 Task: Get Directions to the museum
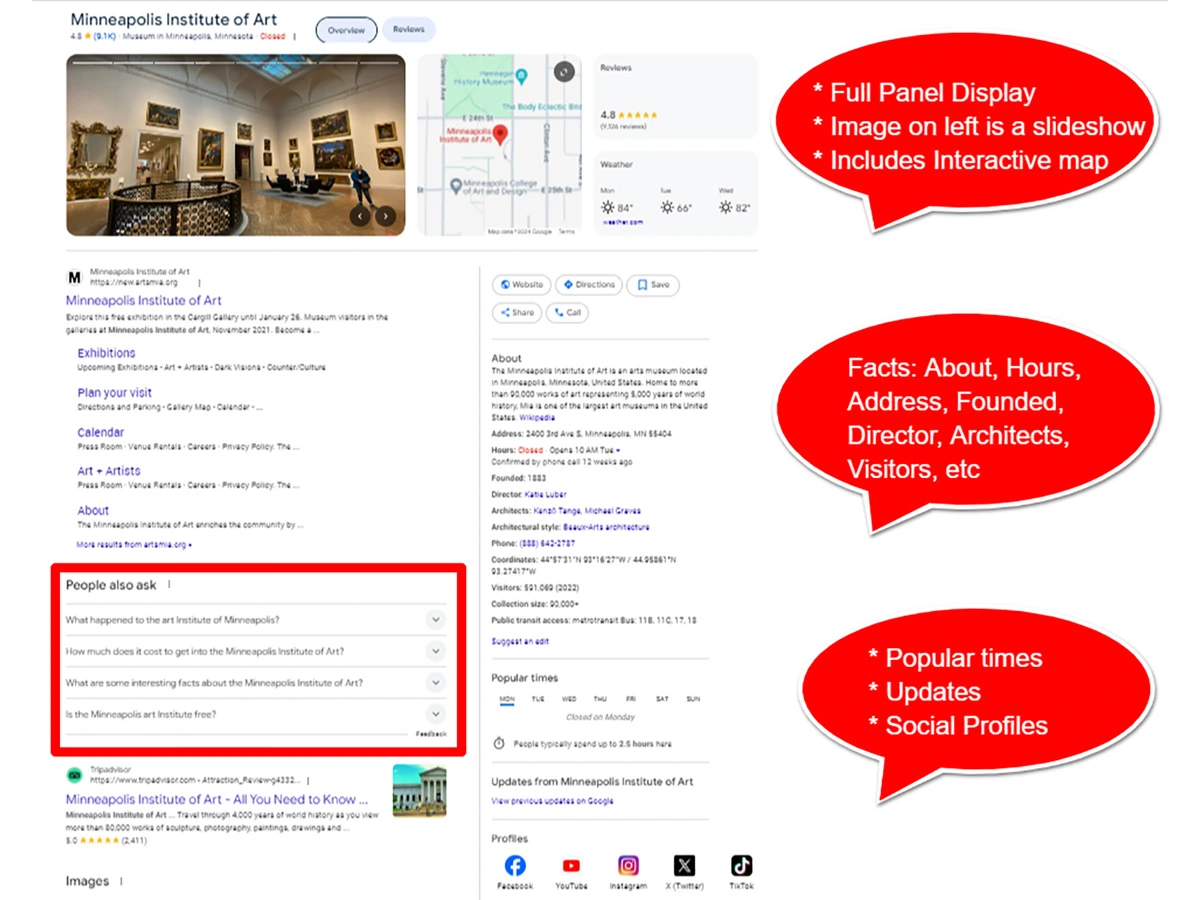588,285
